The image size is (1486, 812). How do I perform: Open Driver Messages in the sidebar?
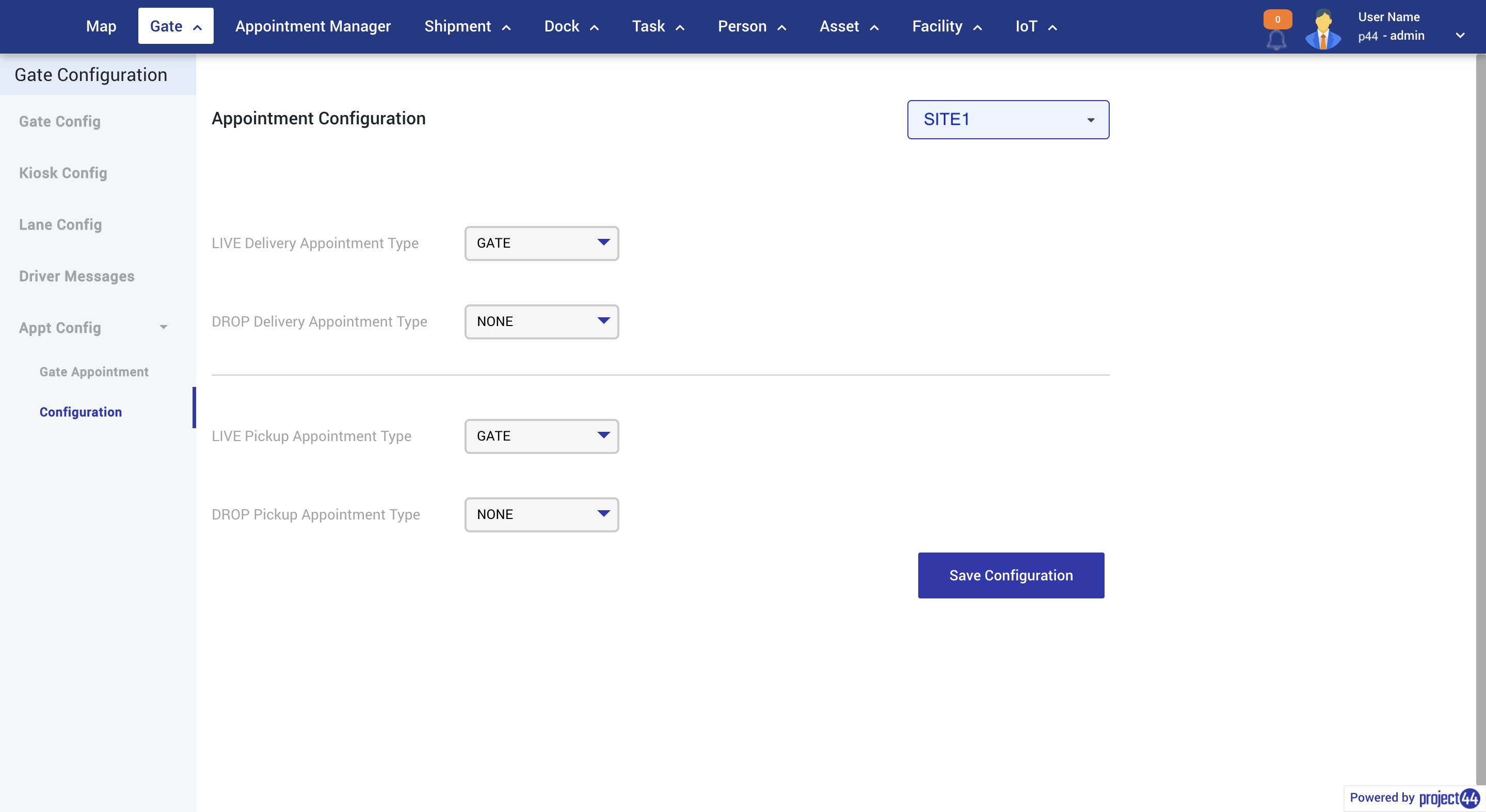tap(77, 275)
